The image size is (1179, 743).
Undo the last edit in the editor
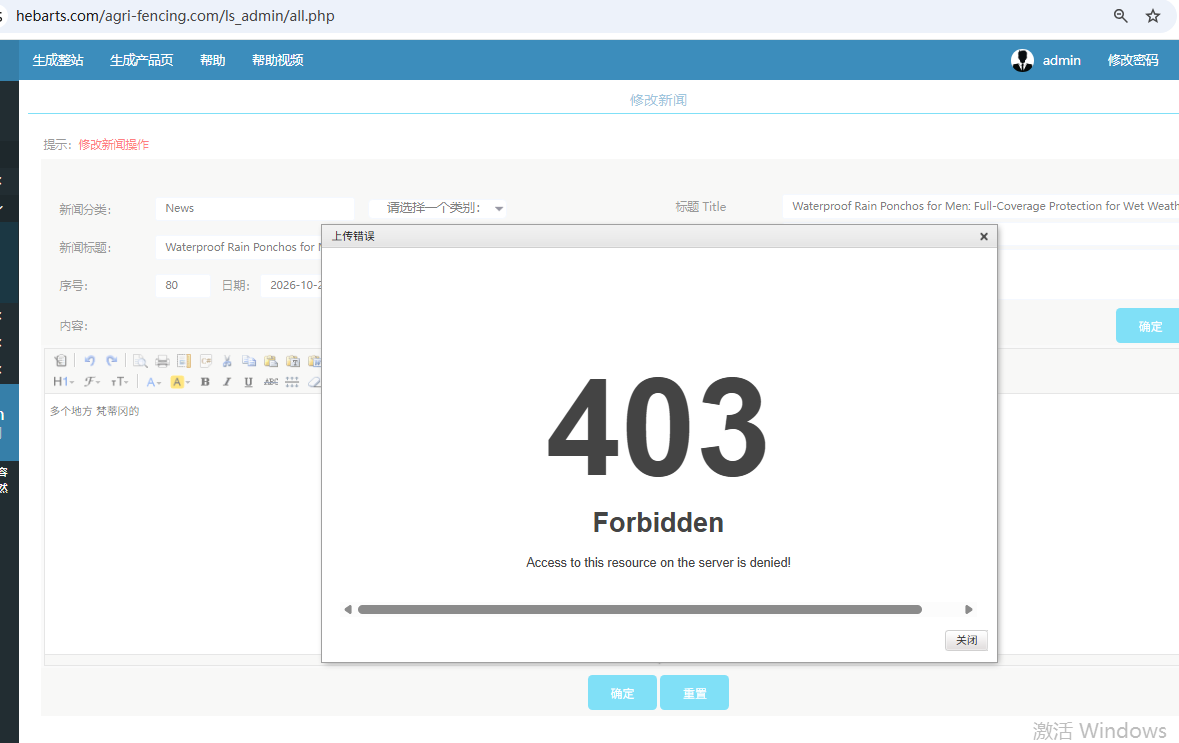[89, 361]
